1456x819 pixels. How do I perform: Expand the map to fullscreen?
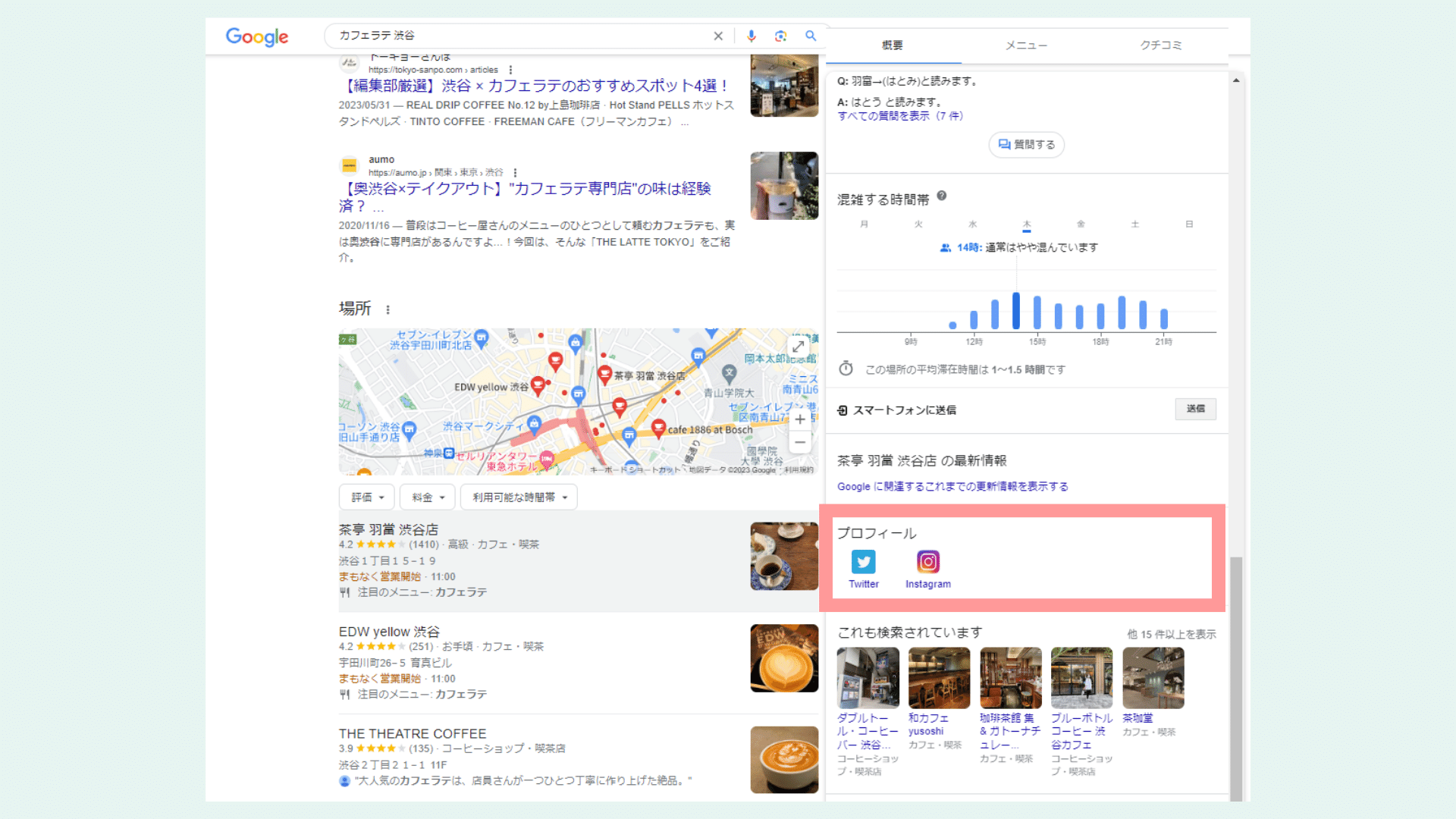(x=798, y=346)
